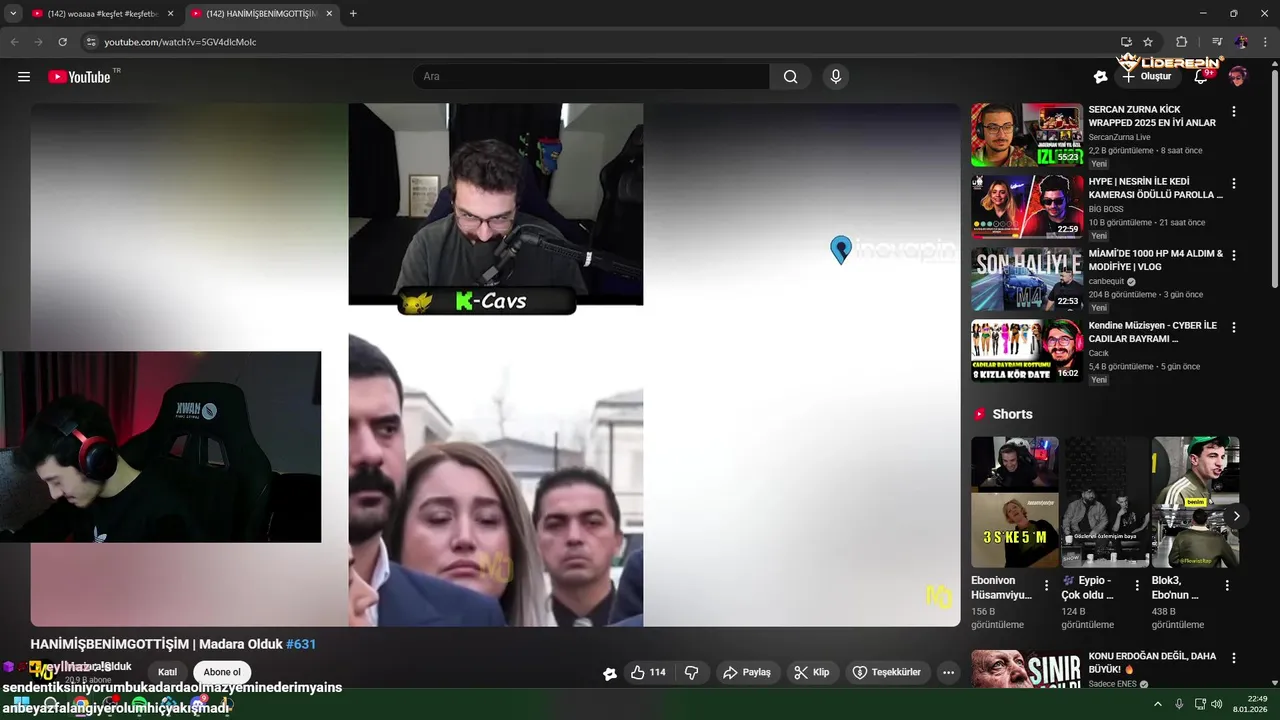The width and height of the screenshot is (1280, 720).
Task: Close the HANİMİŞBENİMGOTTİŞİM tab
Action: click(330, 14)
